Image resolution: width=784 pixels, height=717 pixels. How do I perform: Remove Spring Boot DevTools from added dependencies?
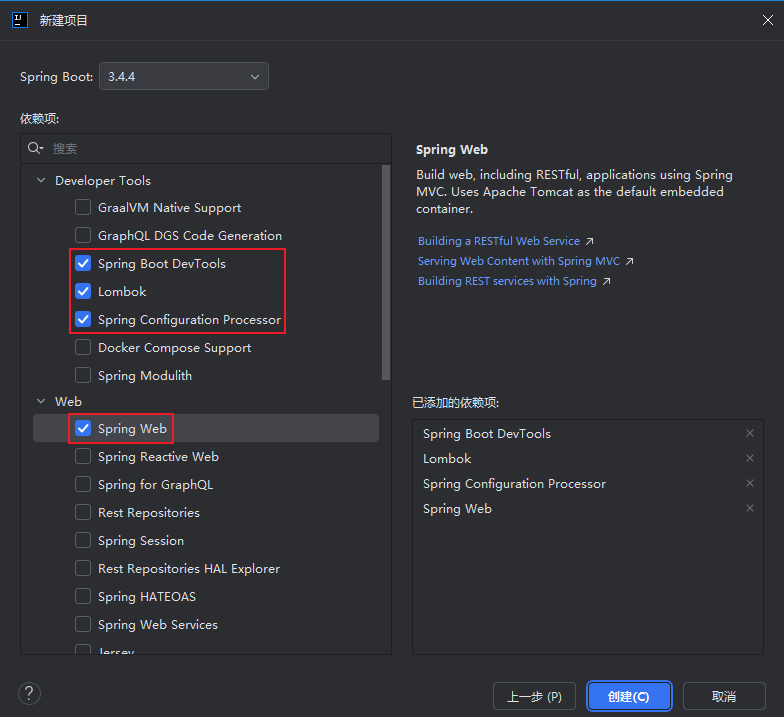point(750,433)
